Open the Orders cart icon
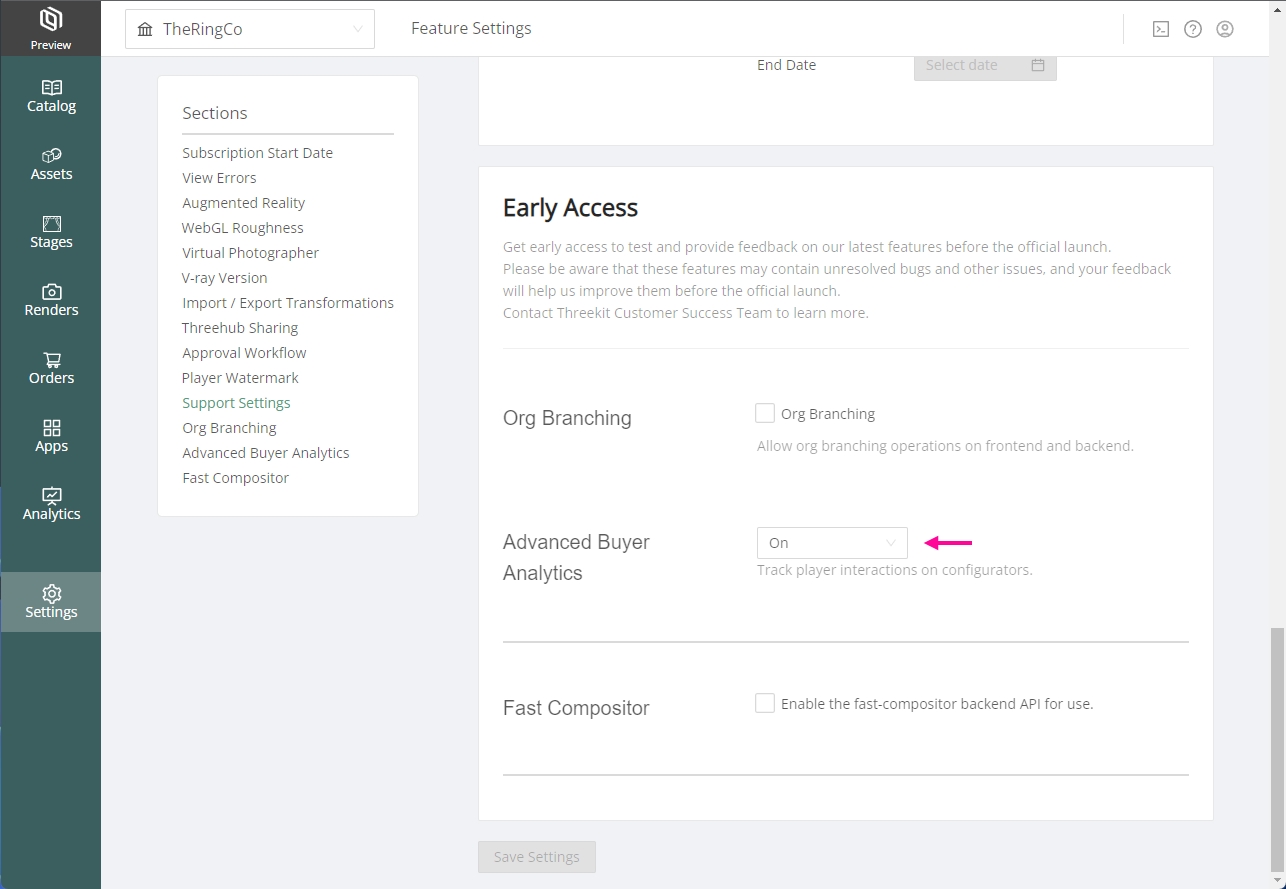Screen dimensions: 1286x889 pos(51,360)
